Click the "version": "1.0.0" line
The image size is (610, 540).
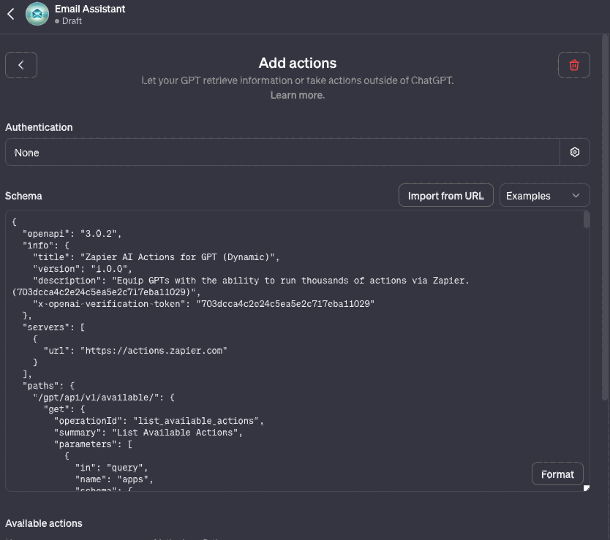(x=82, y=269)
